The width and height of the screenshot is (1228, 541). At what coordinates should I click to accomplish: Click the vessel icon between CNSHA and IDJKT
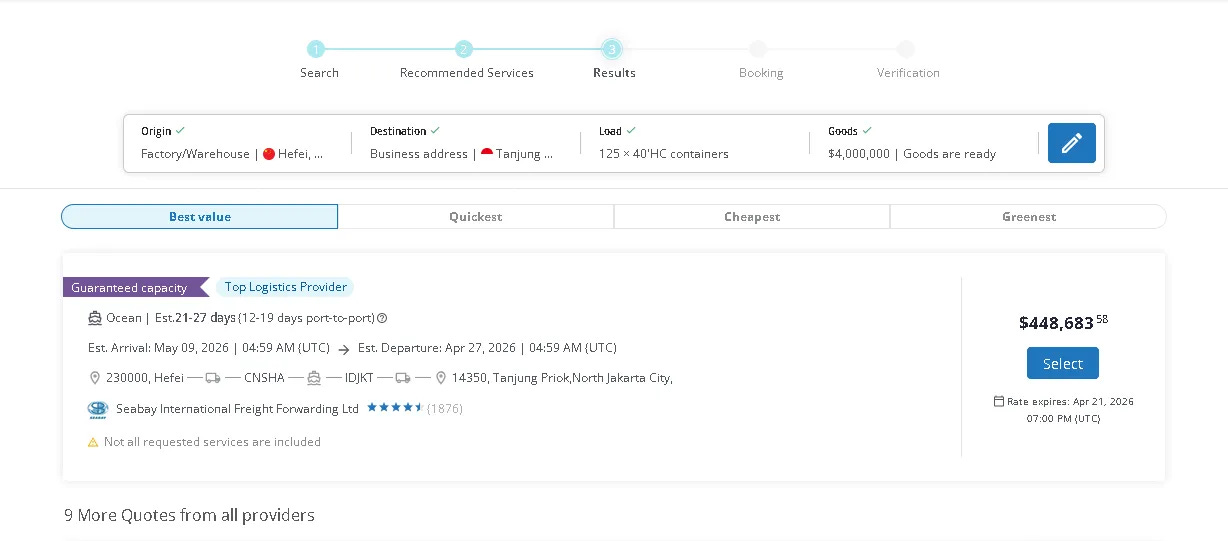(314, 378)
